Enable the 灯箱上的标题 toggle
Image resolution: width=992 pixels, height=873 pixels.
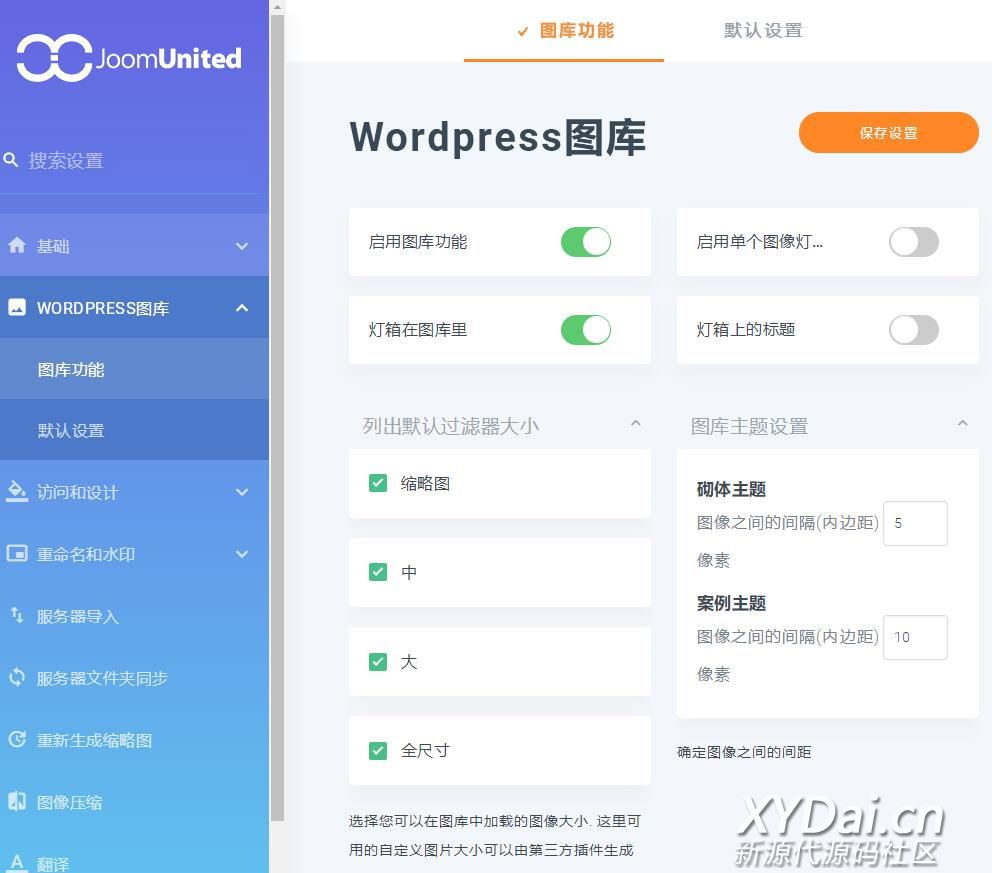tap(913, 330)
